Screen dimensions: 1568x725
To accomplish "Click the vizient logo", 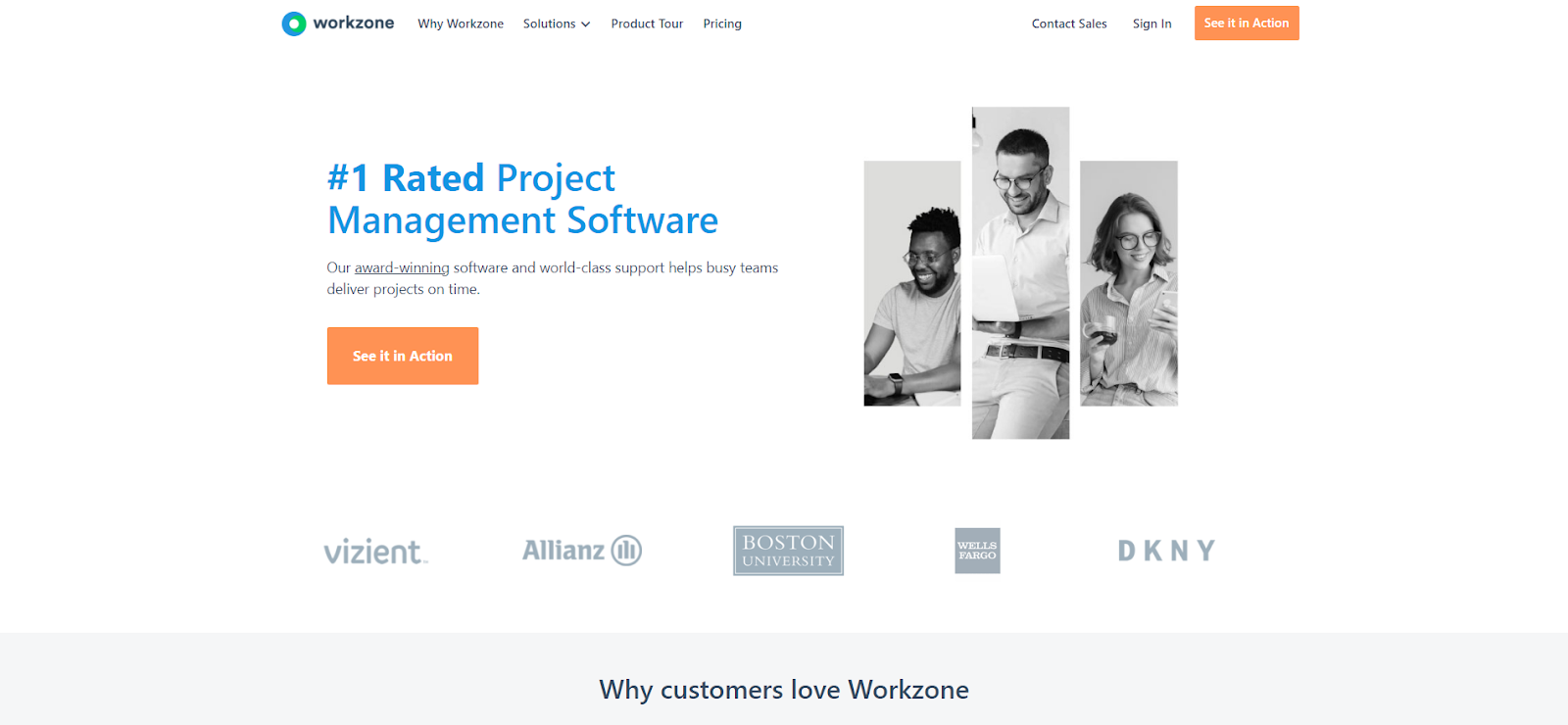I will (x=376, y=551).
